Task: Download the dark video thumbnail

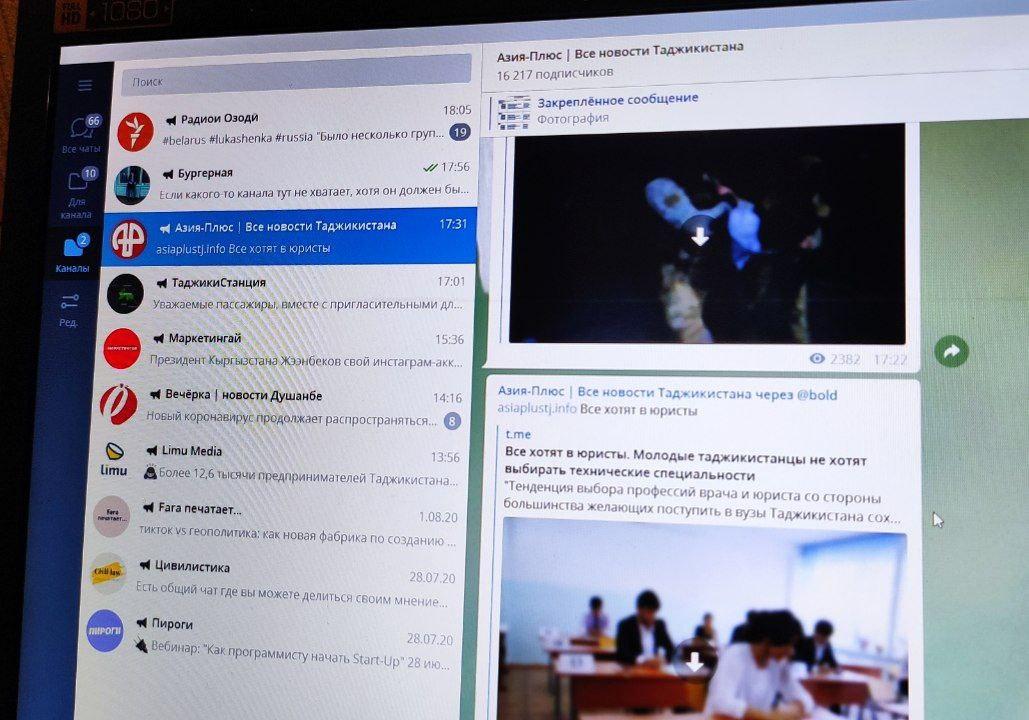Action: (x=700, y=236)
